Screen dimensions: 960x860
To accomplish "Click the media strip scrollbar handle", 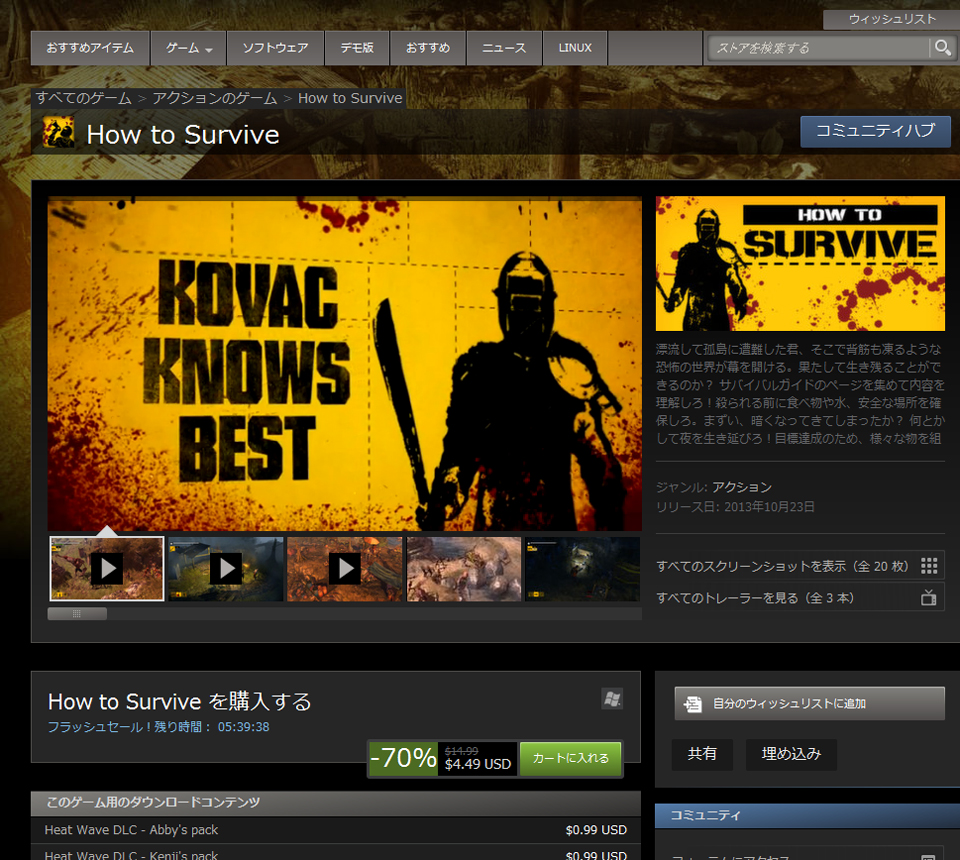I will (x=77, y=613).
